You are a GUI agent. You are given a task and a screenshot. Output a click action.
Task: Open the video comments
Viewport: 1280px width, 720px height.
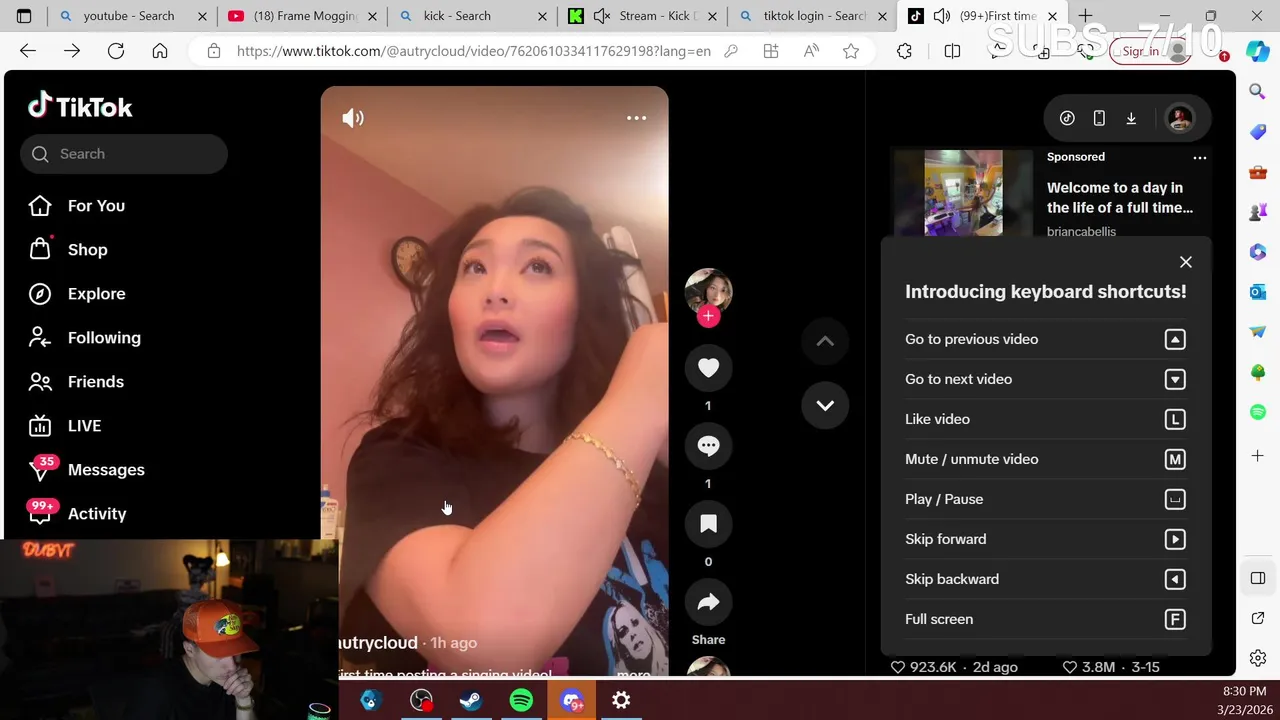coord(708,446)
